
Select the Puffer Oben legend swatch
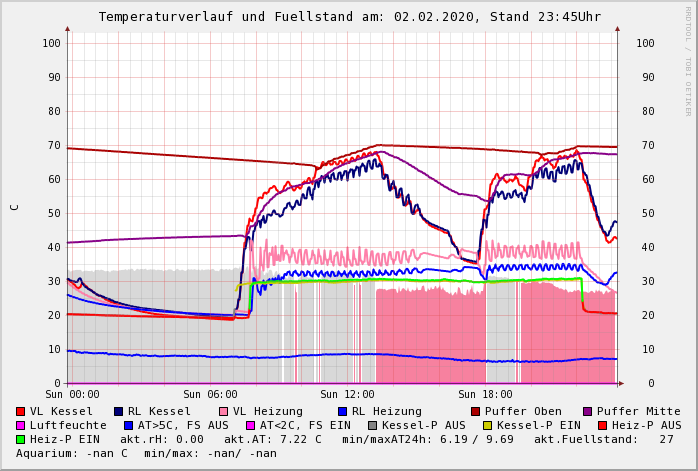tap(475, 411)
